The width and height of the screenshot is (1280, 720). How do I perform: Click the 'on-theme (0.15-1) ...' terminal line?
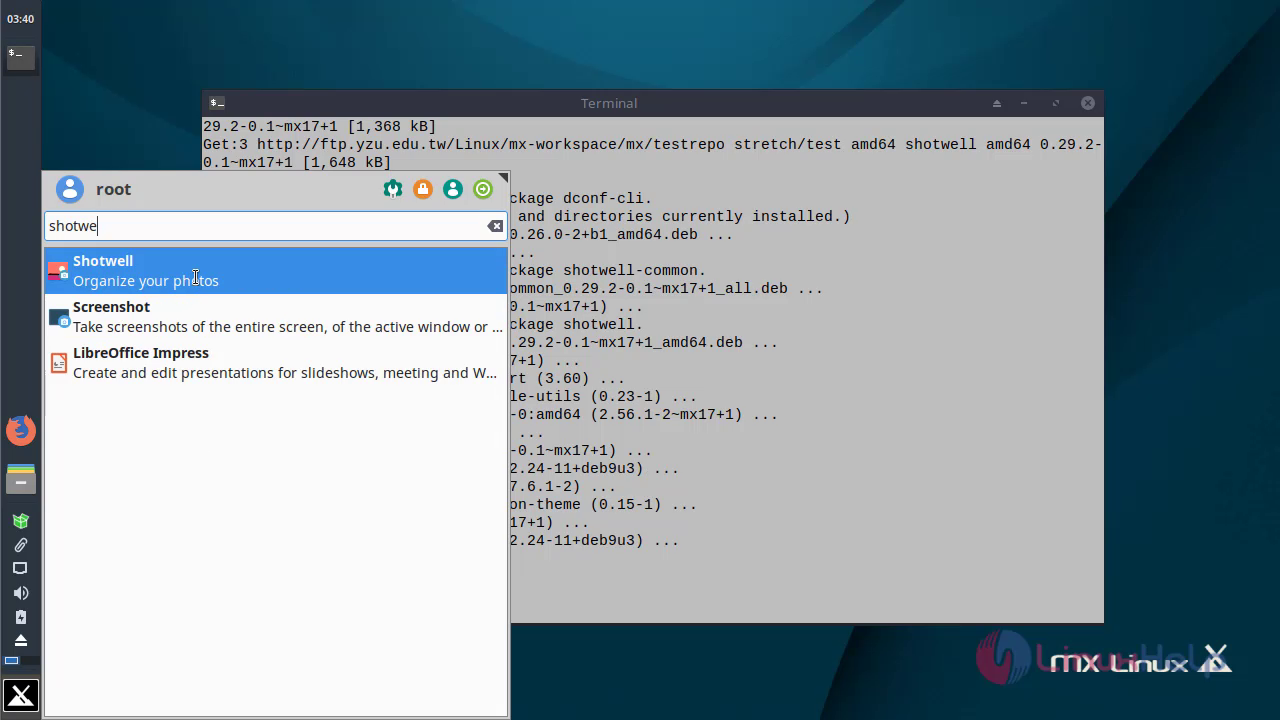click(x=603, y=504)
